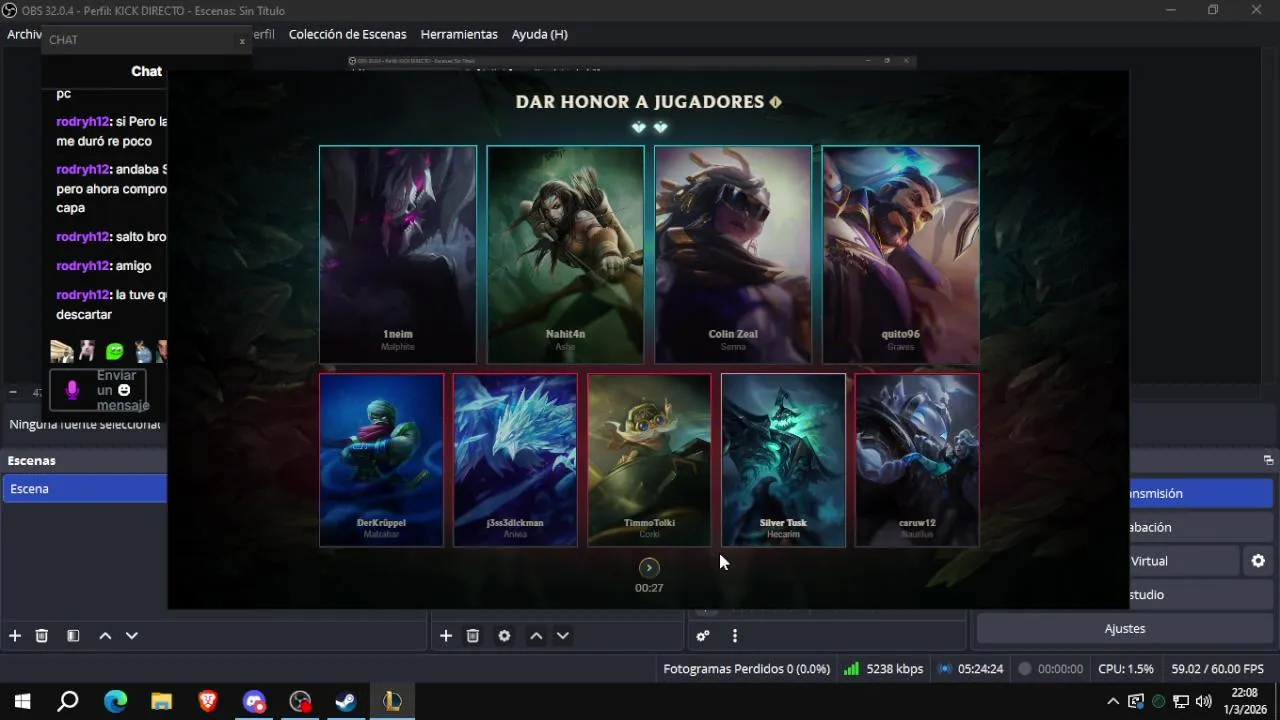The image size is (1280, 720).
Task: Open Windows search from taskbar
Action: pos(68,702)
